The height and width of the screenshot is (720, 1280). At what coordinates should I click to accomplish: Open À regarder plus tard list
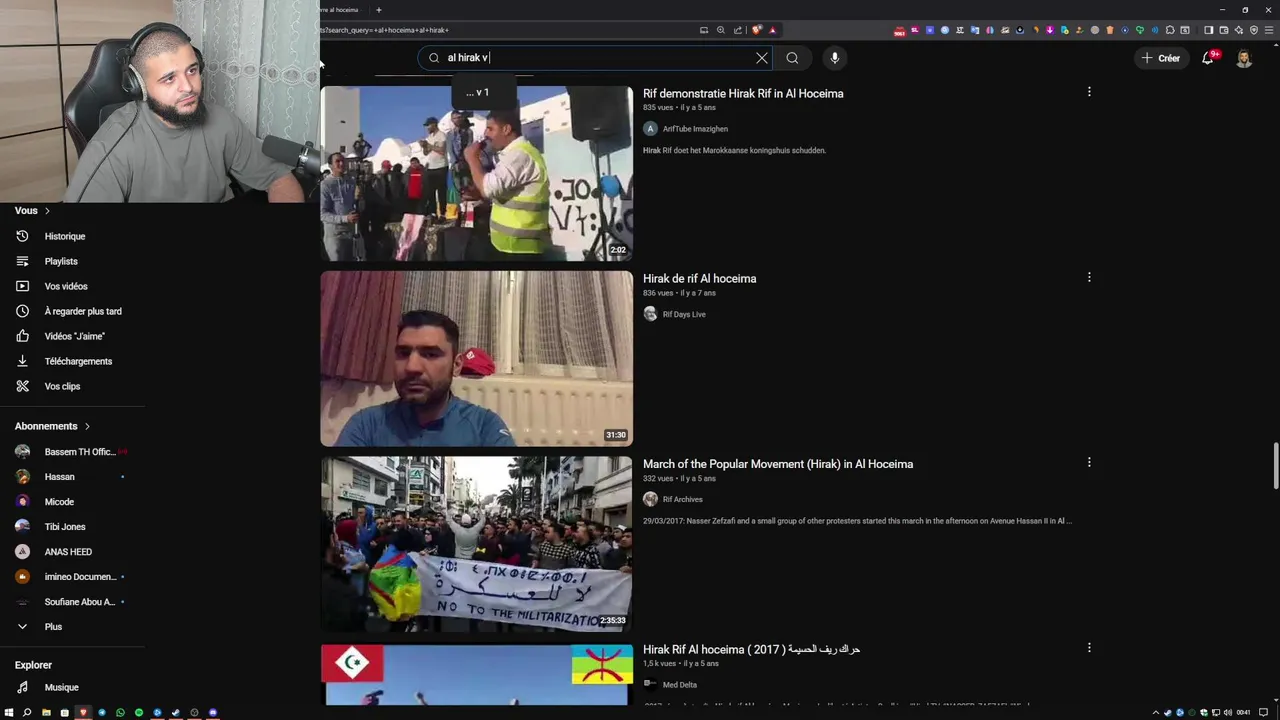coord(83,311)
